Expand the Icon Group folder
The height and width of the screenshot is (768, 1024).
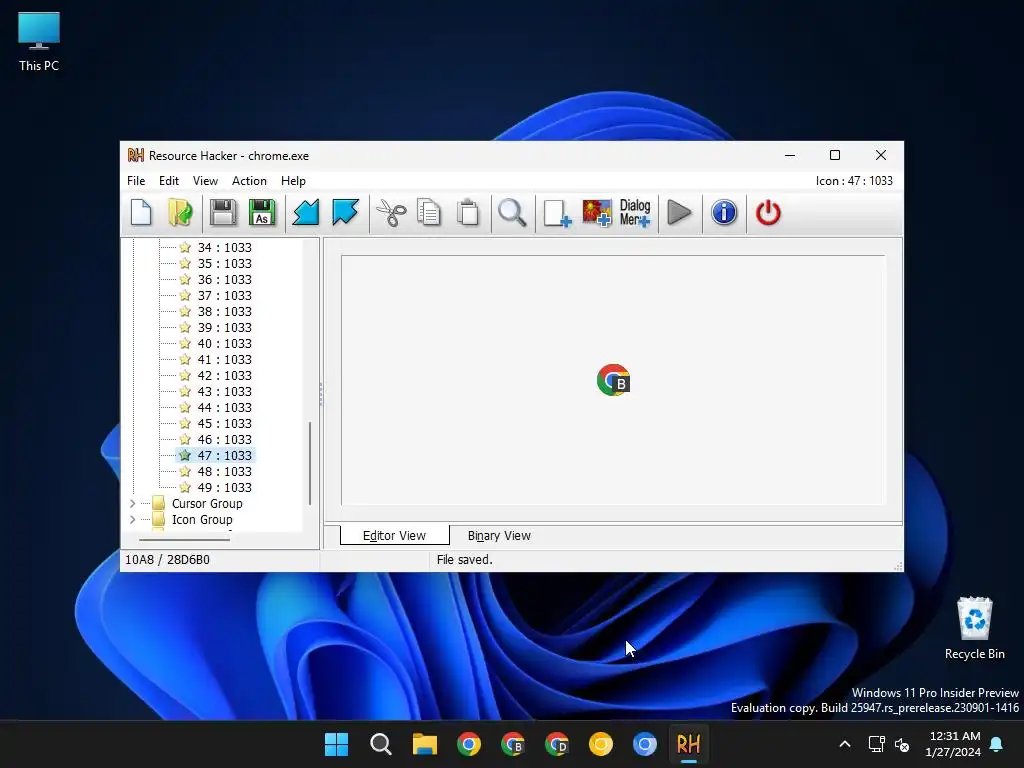(133, 519)
